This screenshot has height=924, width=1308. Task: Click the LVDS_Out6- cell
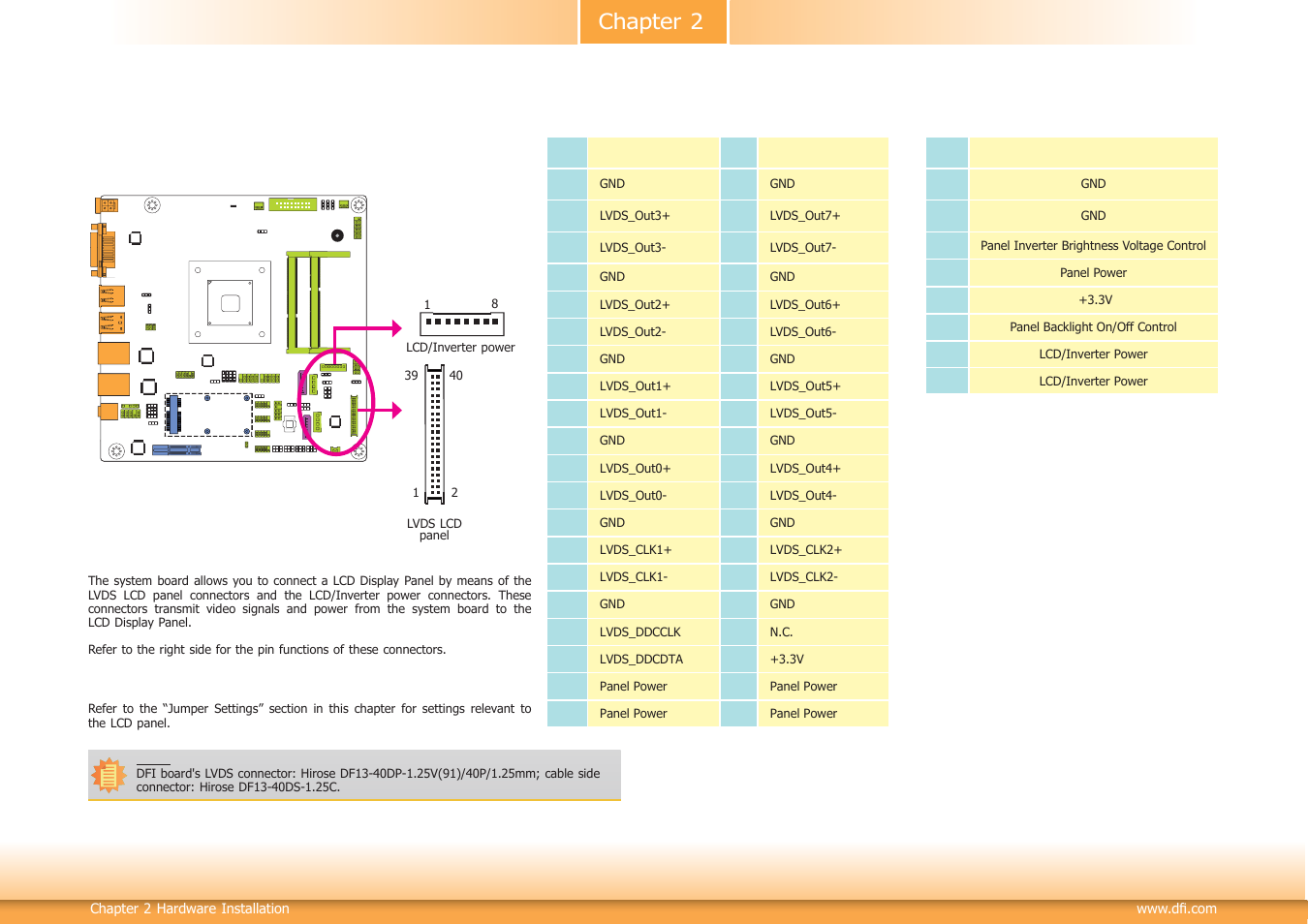click(x=823, y=332)
